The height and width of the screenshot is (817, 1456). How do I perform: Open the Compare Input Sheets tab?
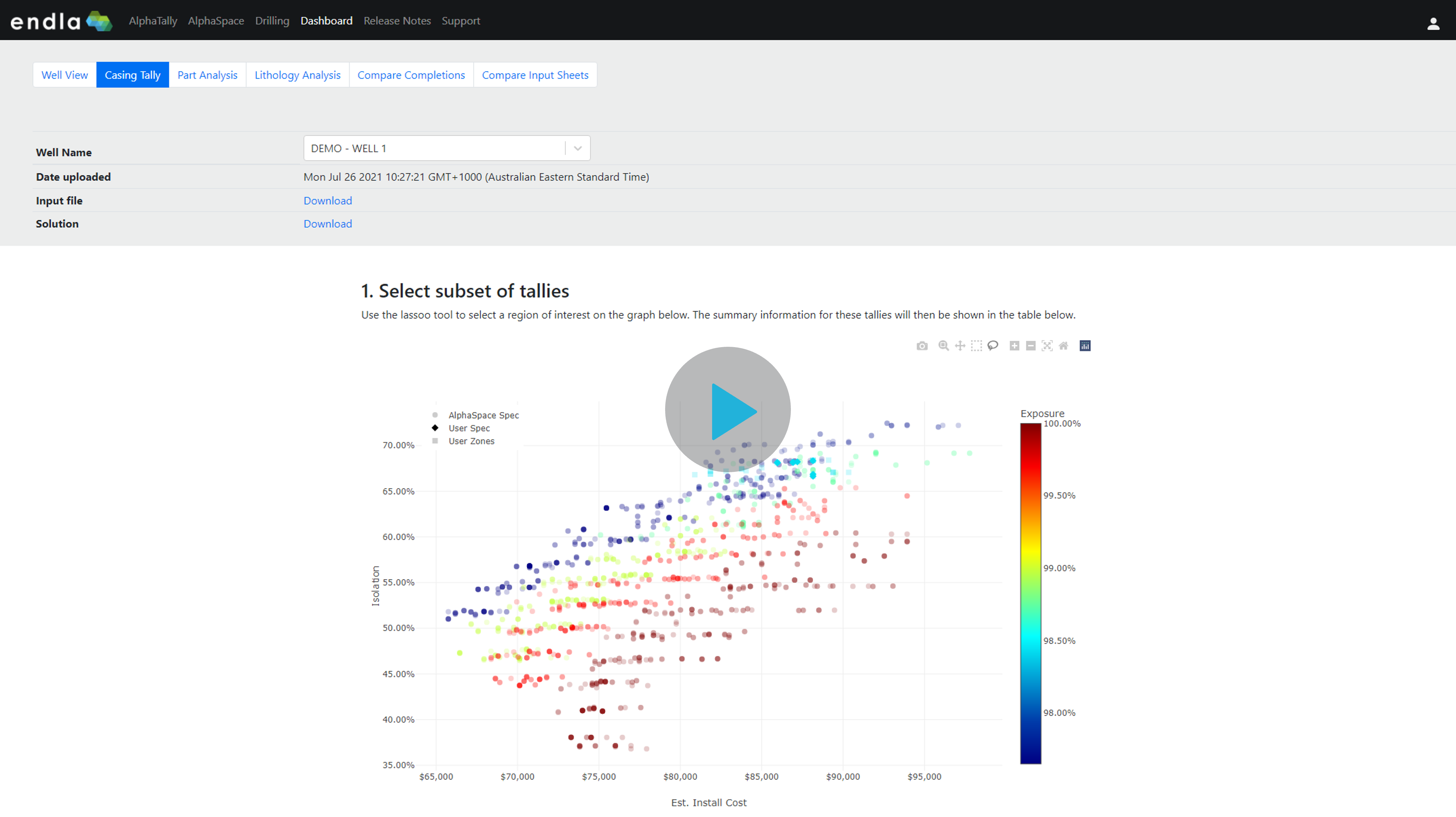(535, 75)
